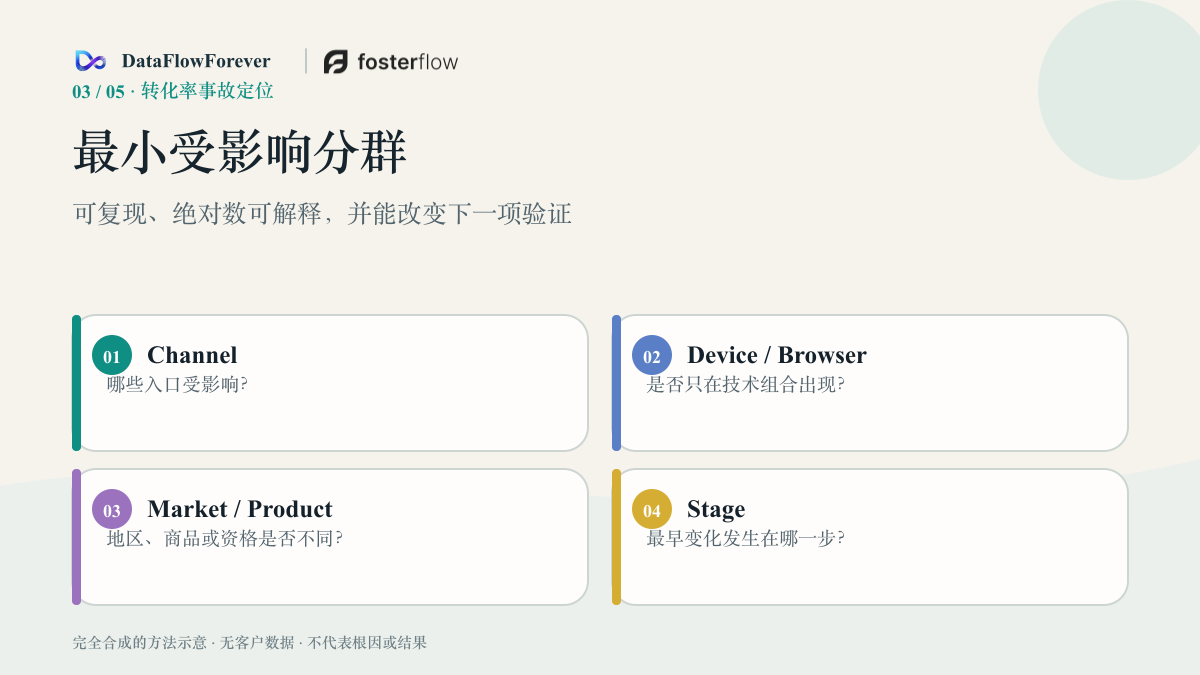Image resolution: width=1200 pixels, height=675 pixels.
Task: Click the DataFlowForever brand name text
Action: click(196, 61)
